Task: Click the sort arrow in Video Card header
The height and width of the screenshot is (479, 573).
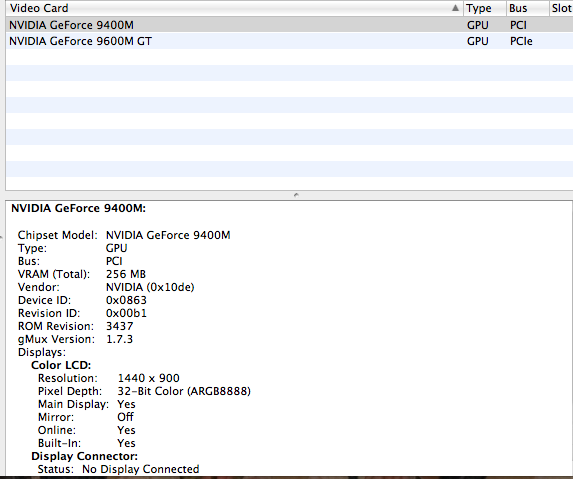Action: click(x=455, y=8)
